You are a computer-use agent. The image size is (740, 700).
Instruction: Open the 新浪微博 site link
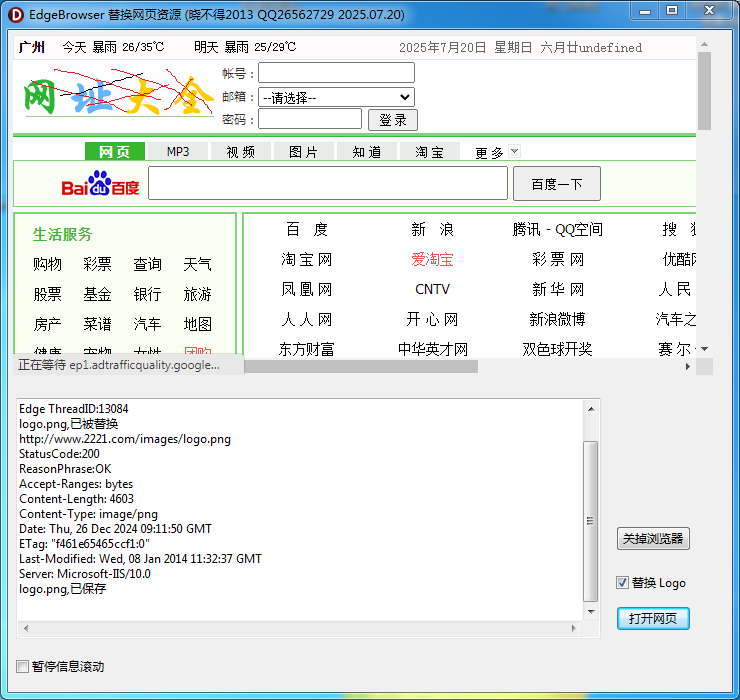click(557, 319)
